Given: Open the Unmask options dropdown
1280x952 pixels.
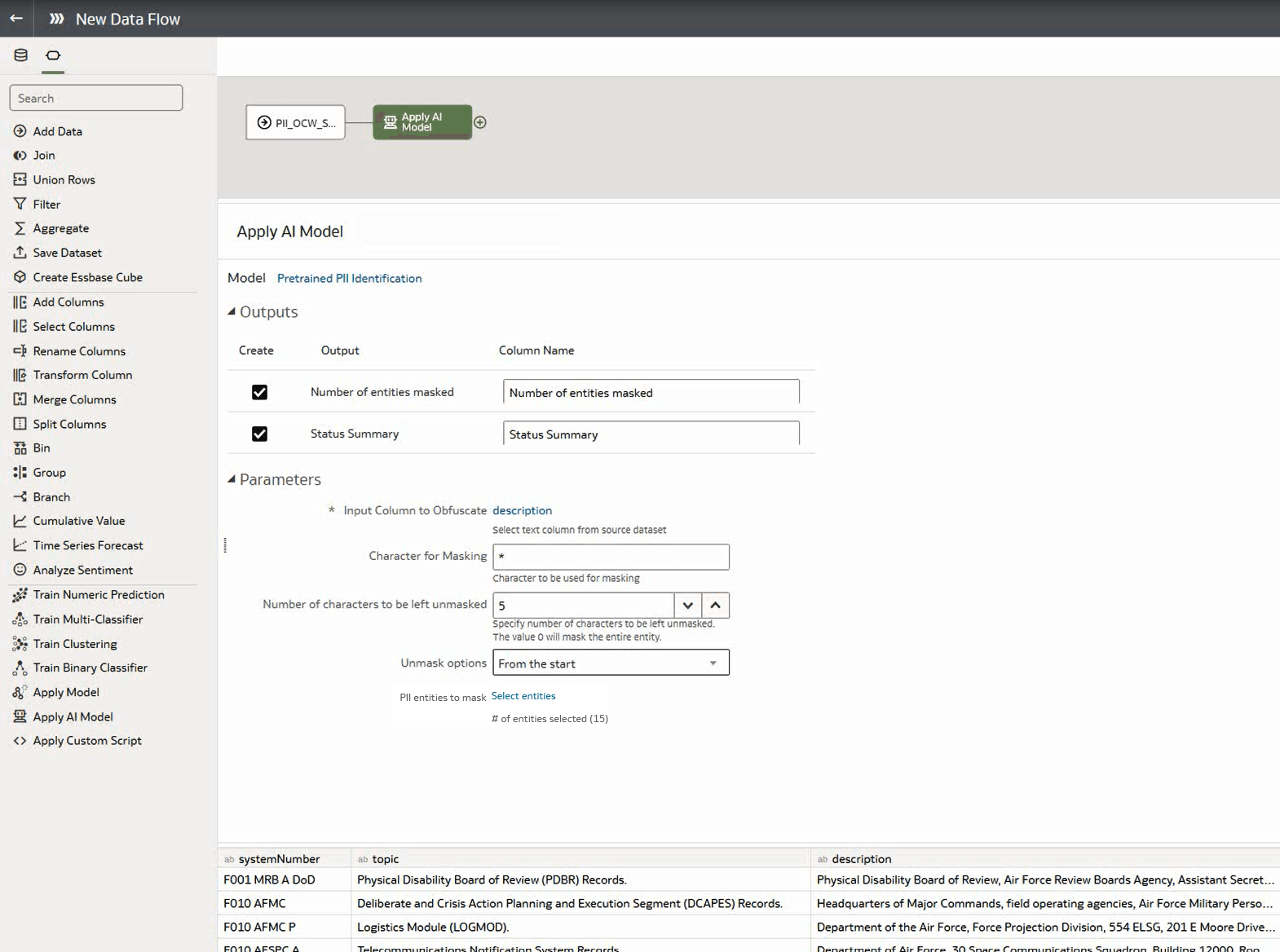Looking at the screenshot, I should click(x=611, y=663).
